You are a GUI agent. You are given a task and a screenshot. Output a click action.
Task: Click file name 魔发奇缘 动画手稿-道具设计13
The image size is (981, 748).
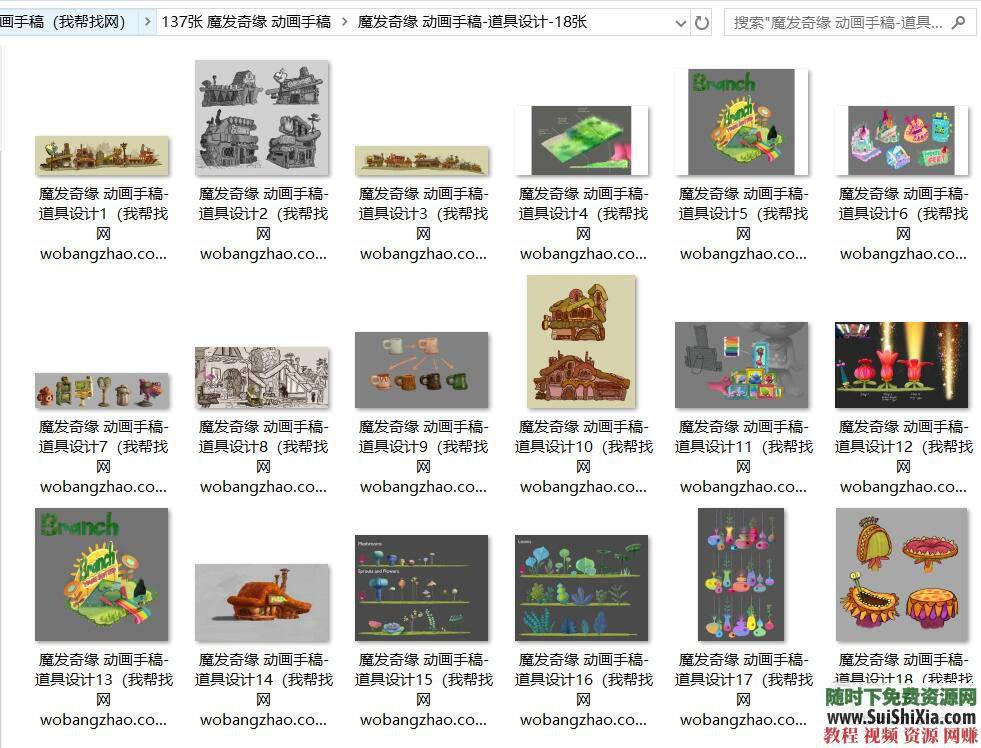(x=103, y=689)
